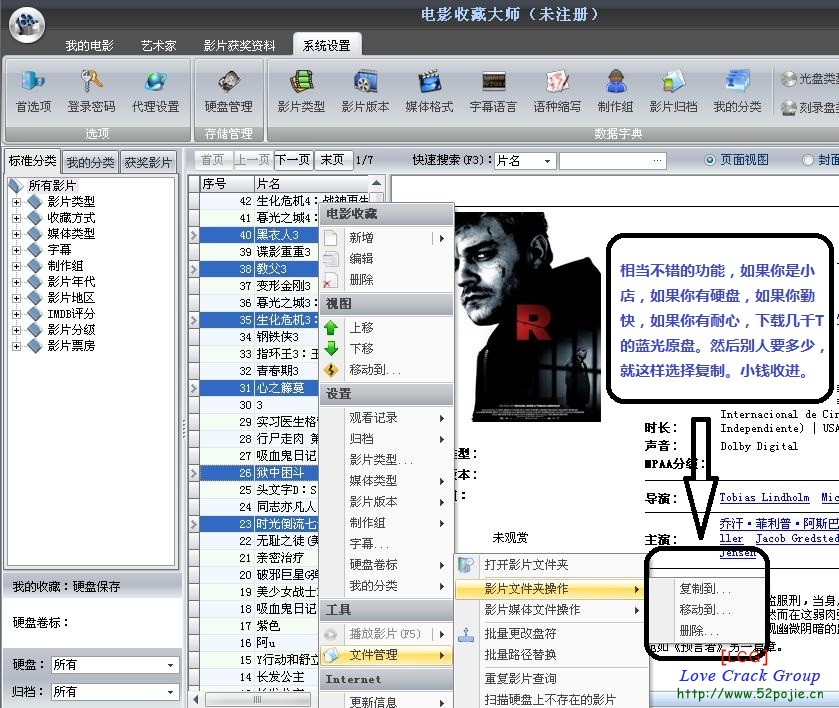
Task: Switch to the 我的电影 tab
Action: [89, 46]
